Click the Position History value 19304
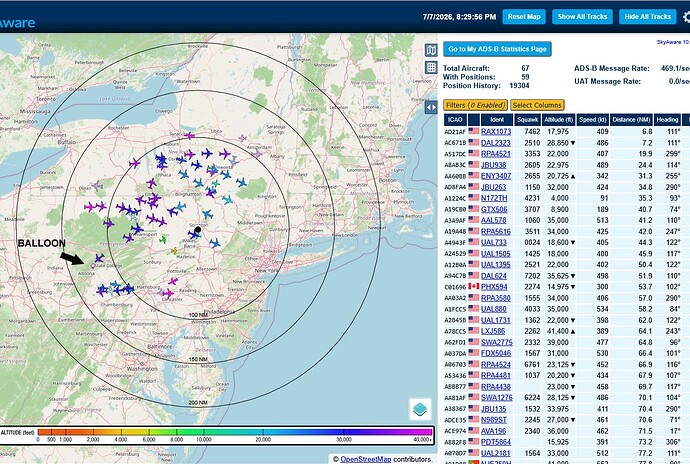 (x=519, y=85)
